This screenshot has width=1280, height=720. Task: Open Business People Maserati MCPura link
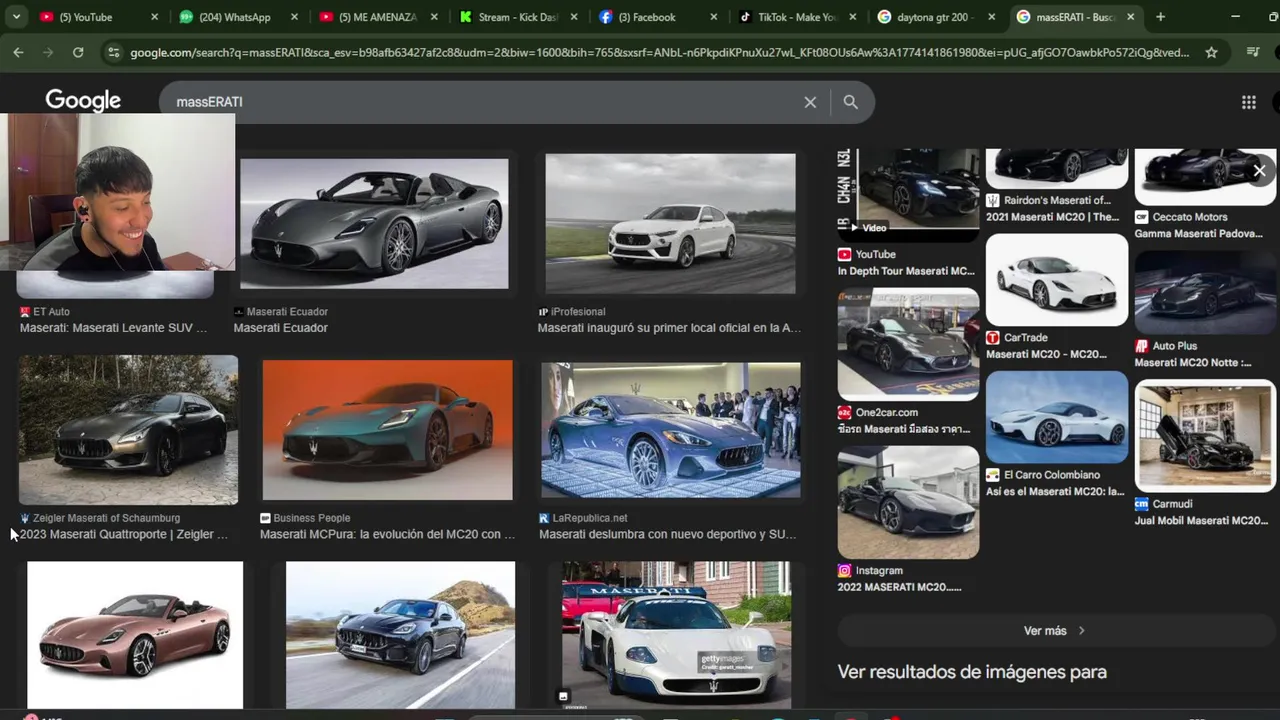click(x=387, y=534)
